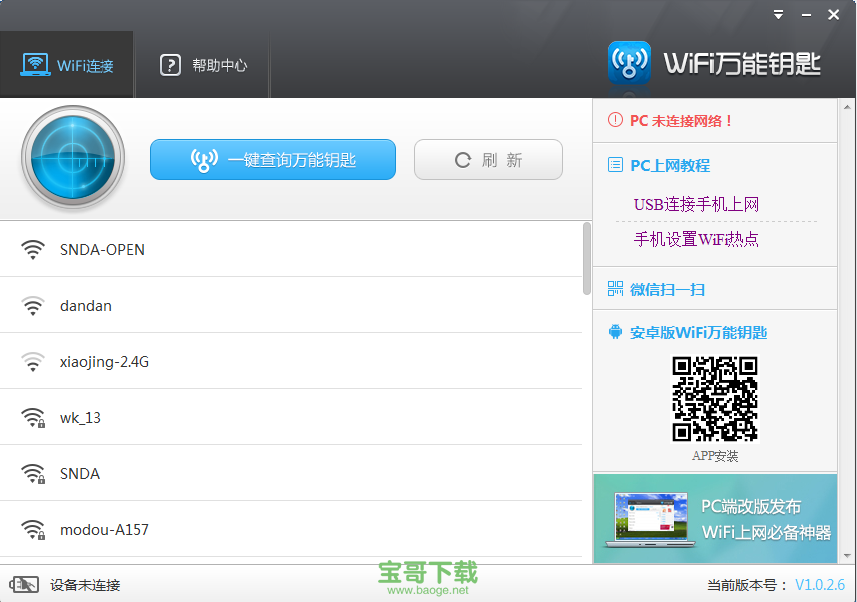Switch to the 帮助中心 tab
The image size is (857, 602).
point(202,64)
